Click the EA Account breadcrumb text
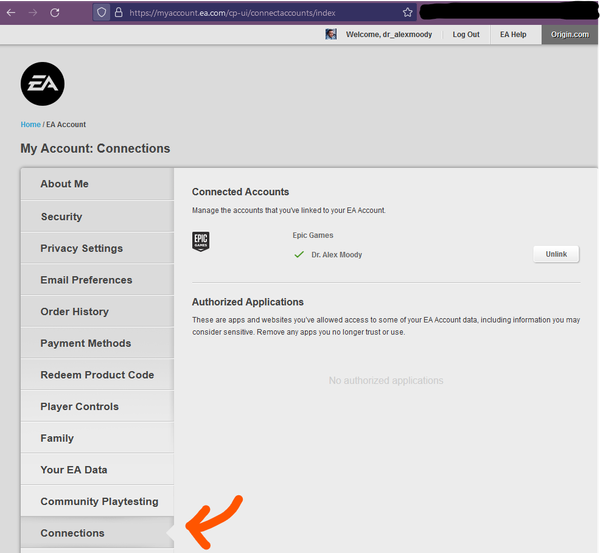The image size is (600, 553). pos(66,124)
